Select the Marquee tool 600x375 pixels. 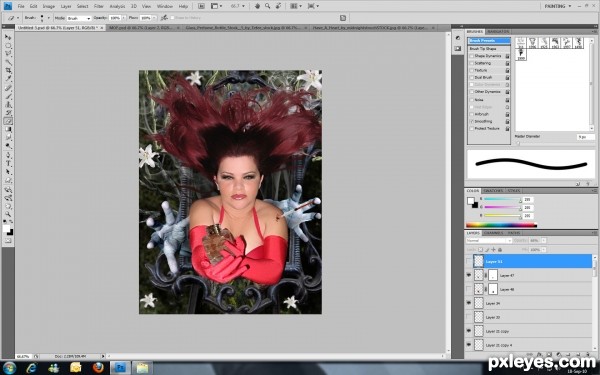[x=8, y=46]
